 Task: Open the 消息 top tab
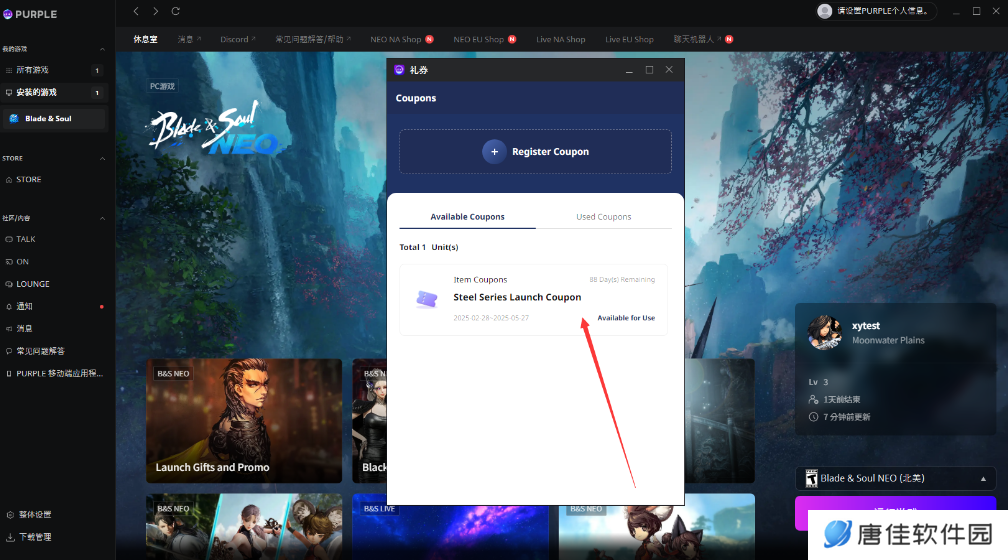[x=189, y=39]
